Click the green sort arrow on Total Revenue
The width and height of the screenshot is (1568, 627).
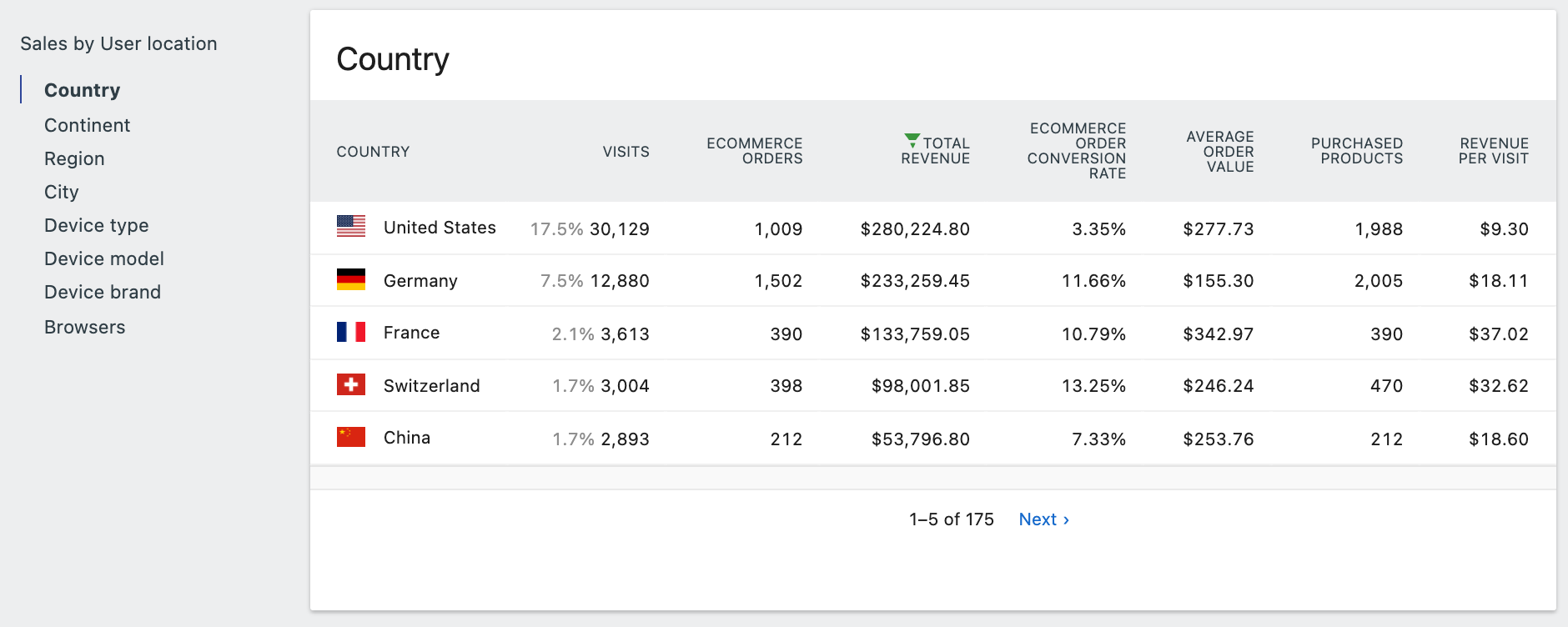pyautogui.click(x=912, y=140)
